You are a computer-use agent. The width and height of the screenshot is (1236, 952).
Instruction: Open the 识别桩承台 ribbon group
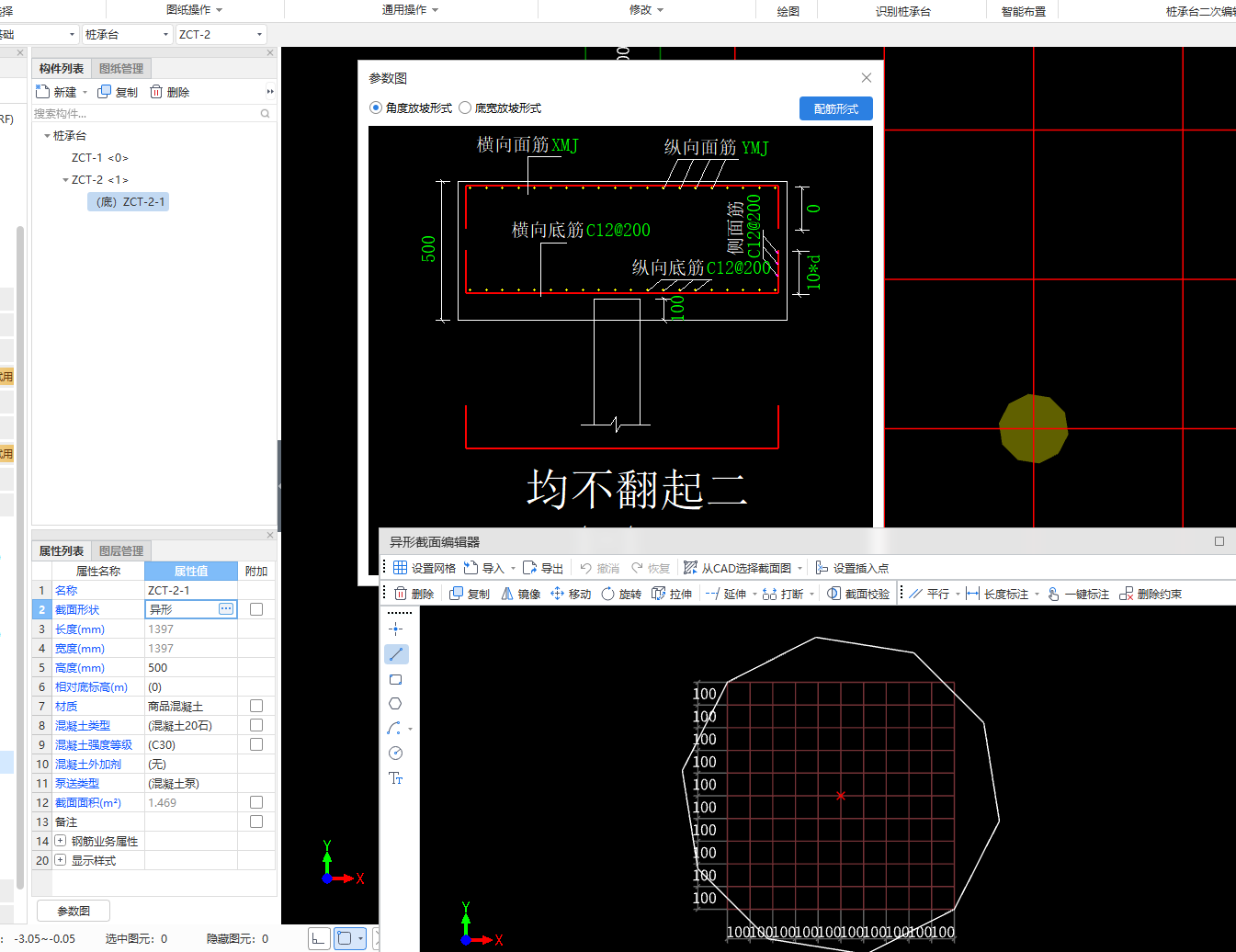tap(902, 11)
